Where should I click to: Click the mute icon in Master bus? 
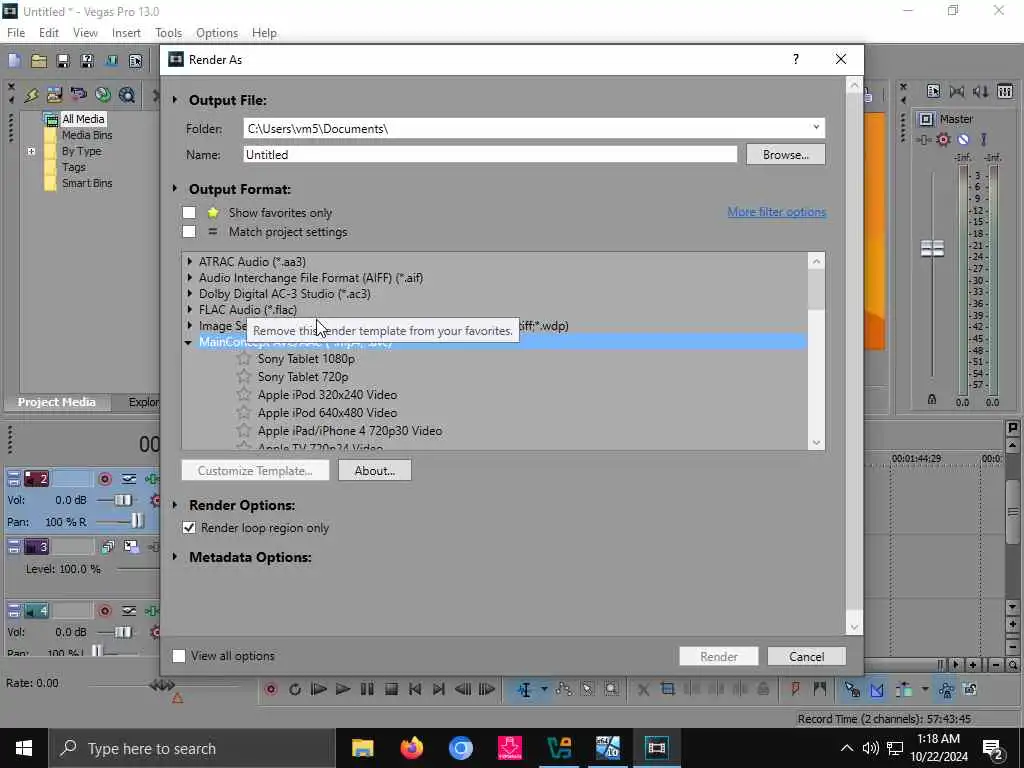(x=963, y=139)
